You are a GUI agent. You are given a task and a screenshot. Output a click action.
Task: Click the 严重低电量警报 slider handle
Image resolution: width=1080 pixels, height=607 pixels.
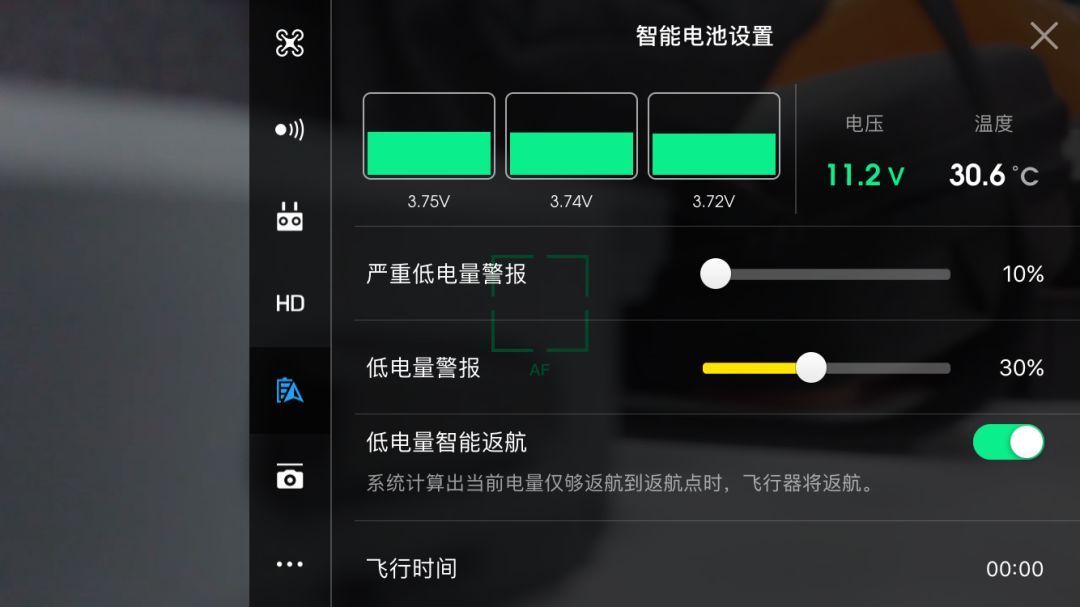point(716,274)
